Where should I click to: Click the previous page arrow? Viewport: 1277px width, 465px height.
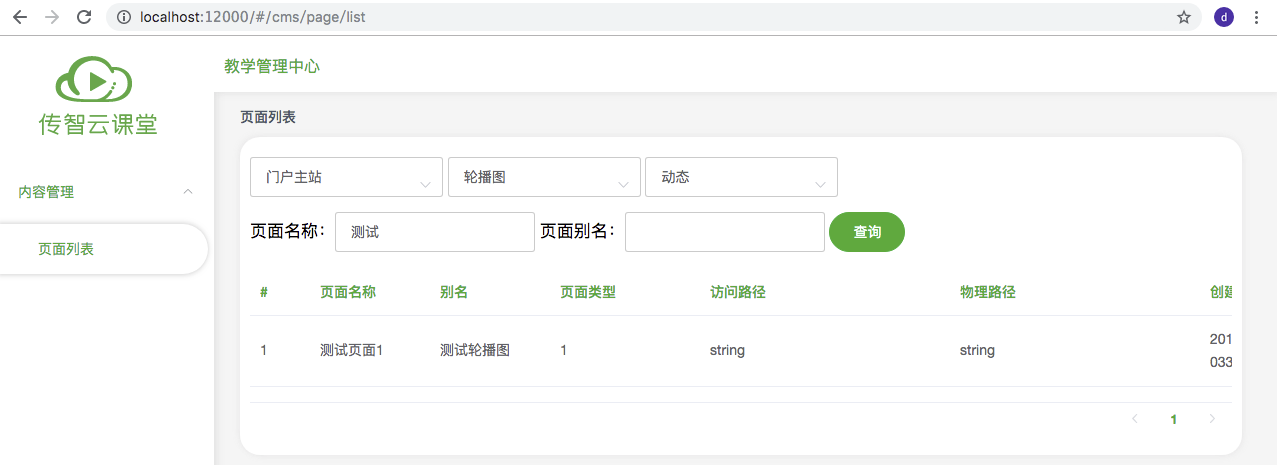point(1134,419)
